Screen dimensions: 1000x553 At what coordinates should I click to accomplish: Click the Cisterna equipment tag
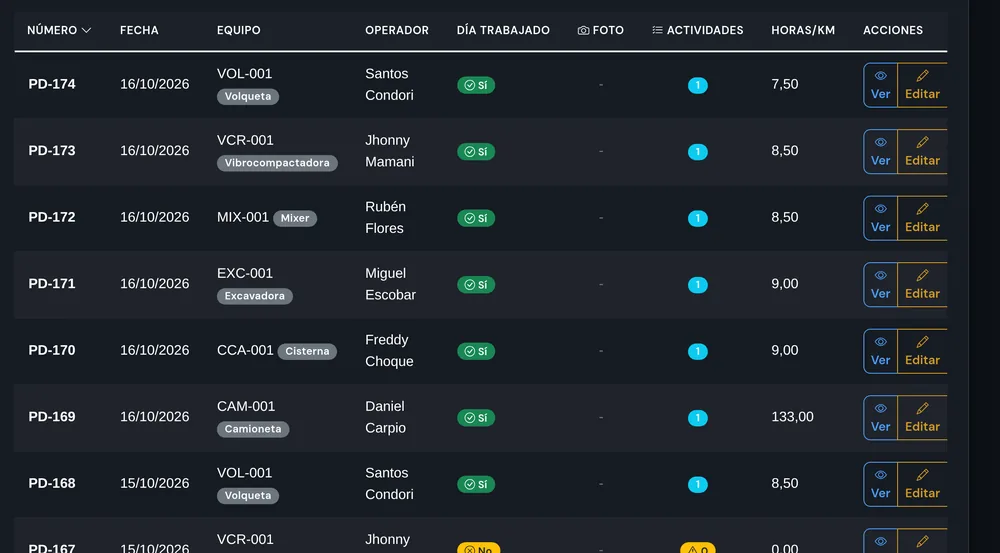tap(307, 351)
